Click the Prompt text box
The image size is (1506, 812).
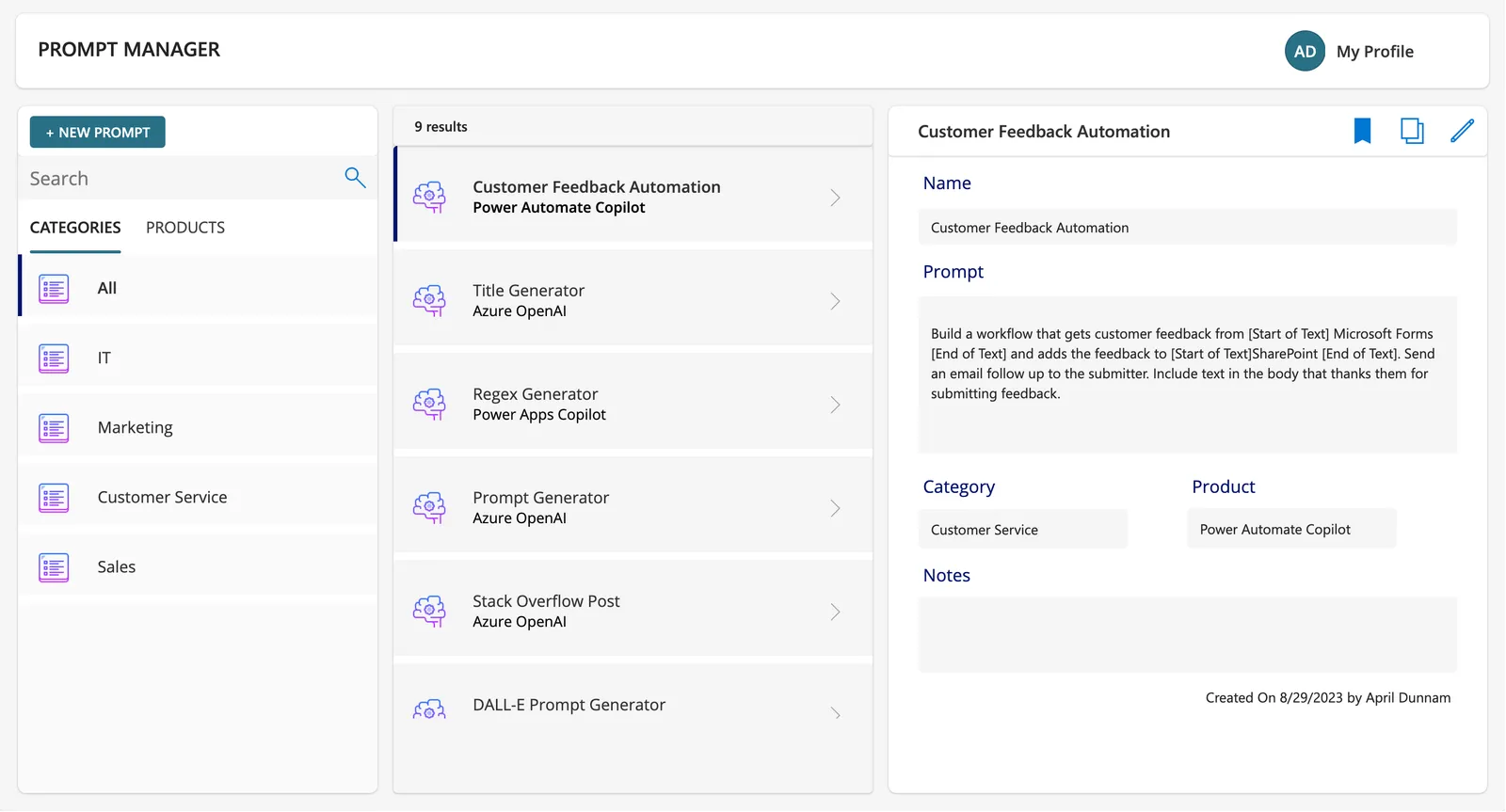(x=1188, y=375)
